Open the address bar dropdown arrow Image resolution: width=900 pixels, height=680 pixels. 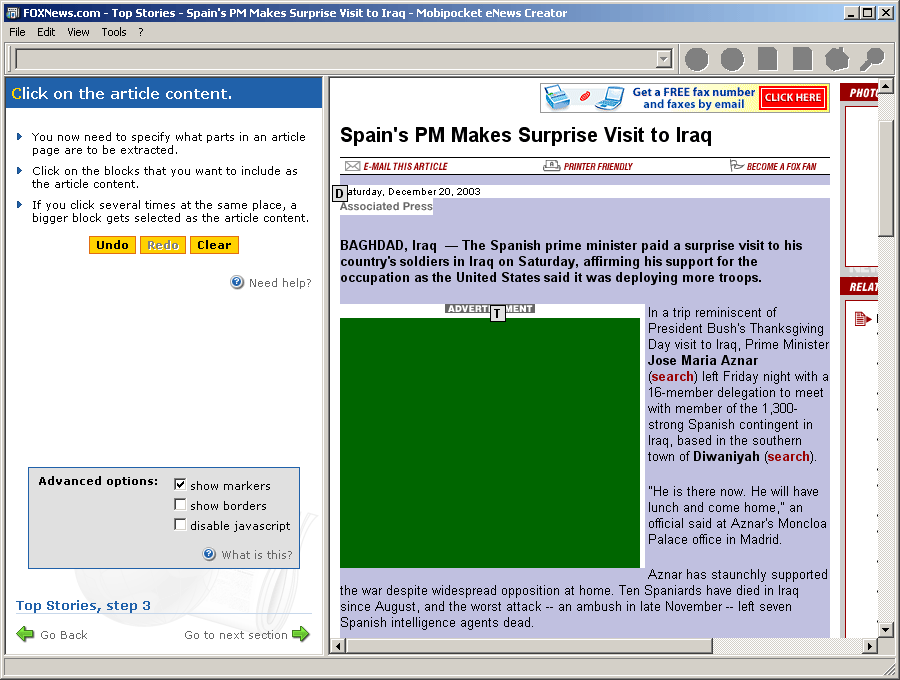[x=664, y=59]
